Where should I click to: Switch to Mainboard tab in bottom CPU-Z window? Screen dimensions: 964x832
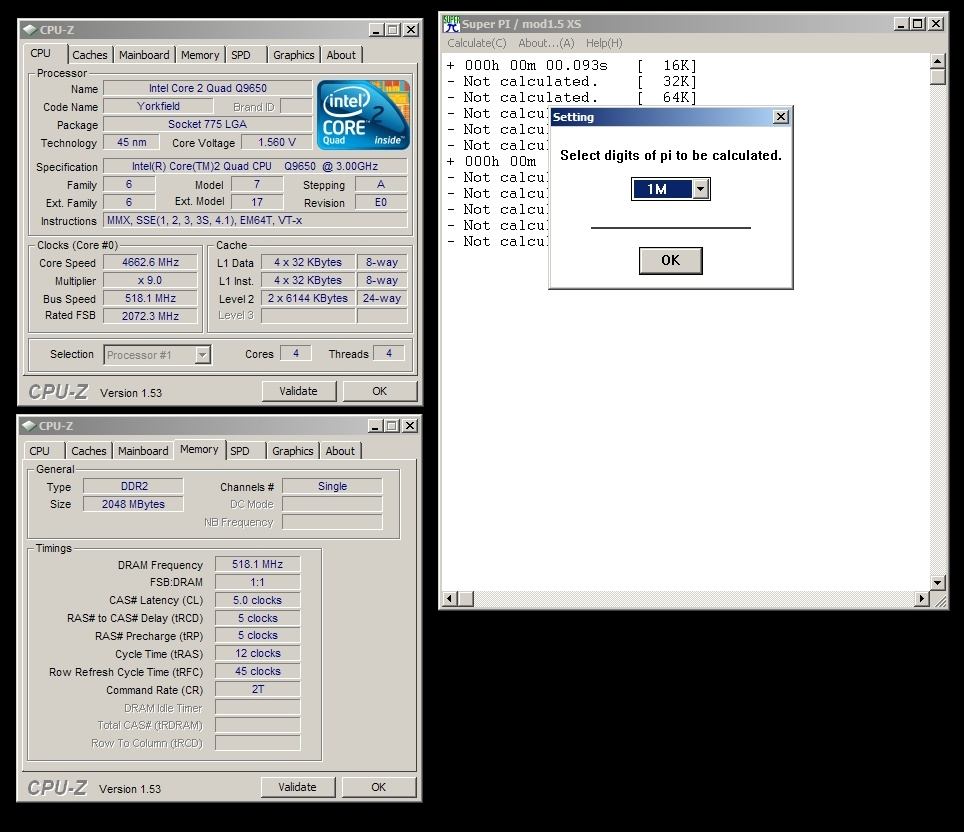143,451
